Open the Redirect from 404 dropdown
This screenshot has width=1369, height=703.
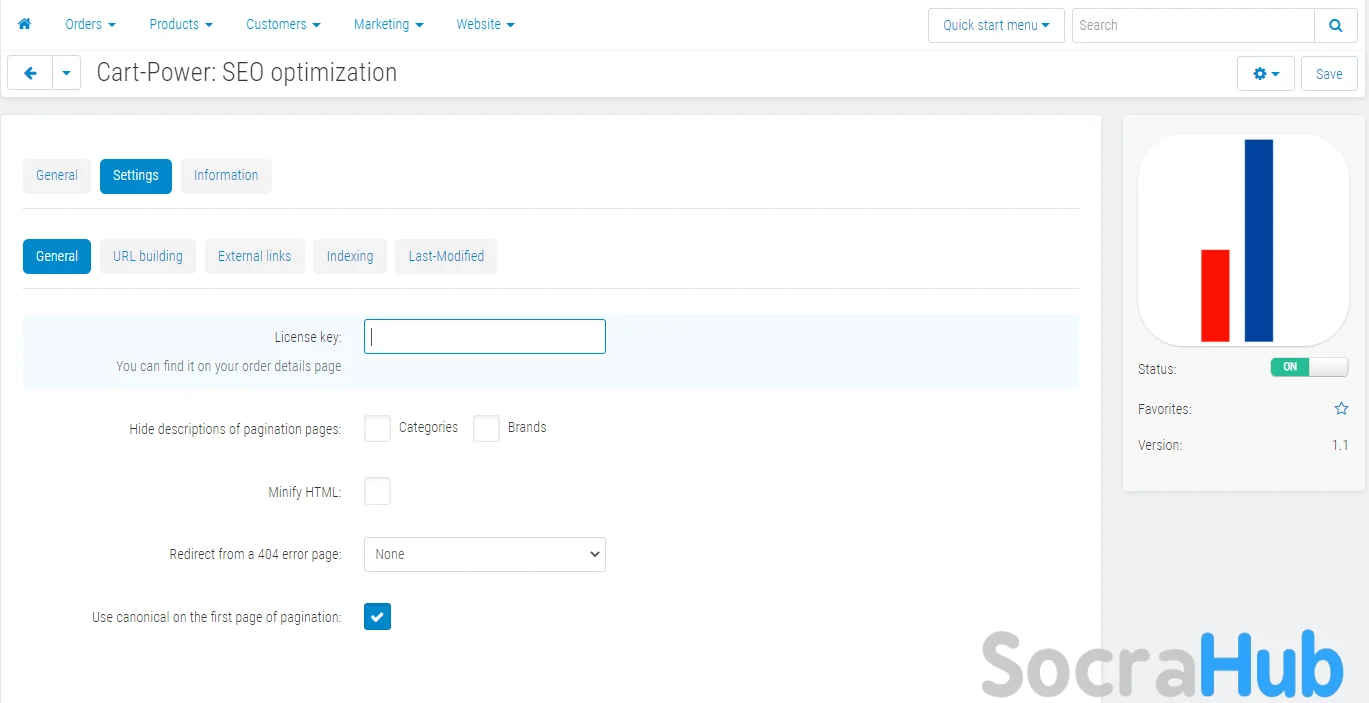pyautogui.click(x=484, y=554)
